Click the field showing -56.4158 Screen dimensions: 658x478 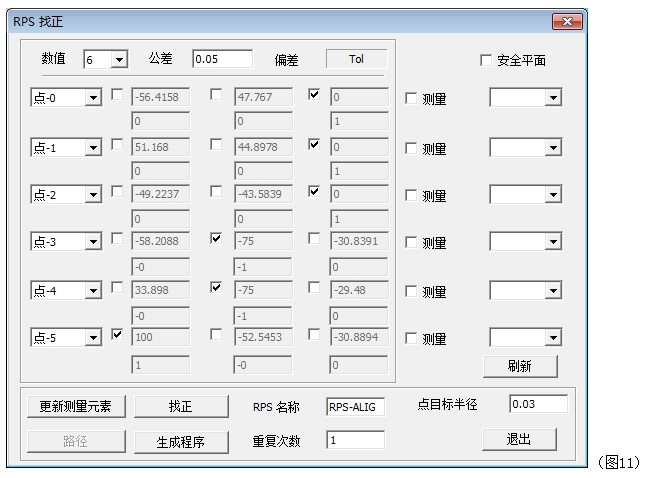[x=161, y=97]
